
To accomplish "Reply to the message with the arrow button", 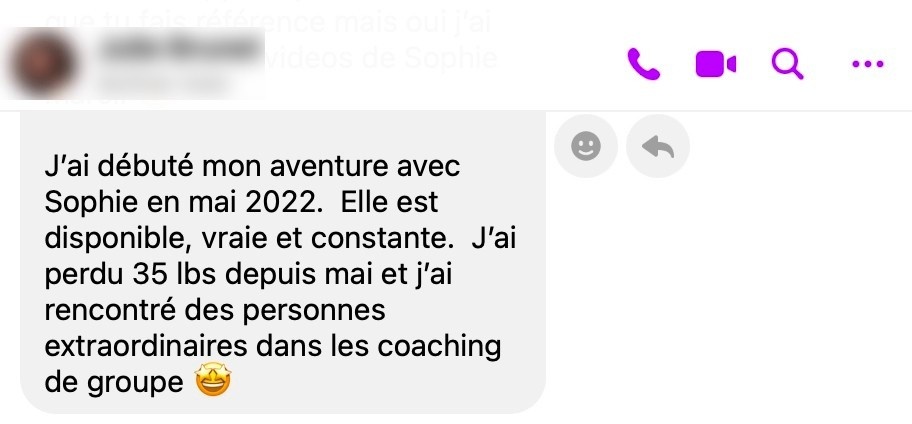I will pos(658,146).
